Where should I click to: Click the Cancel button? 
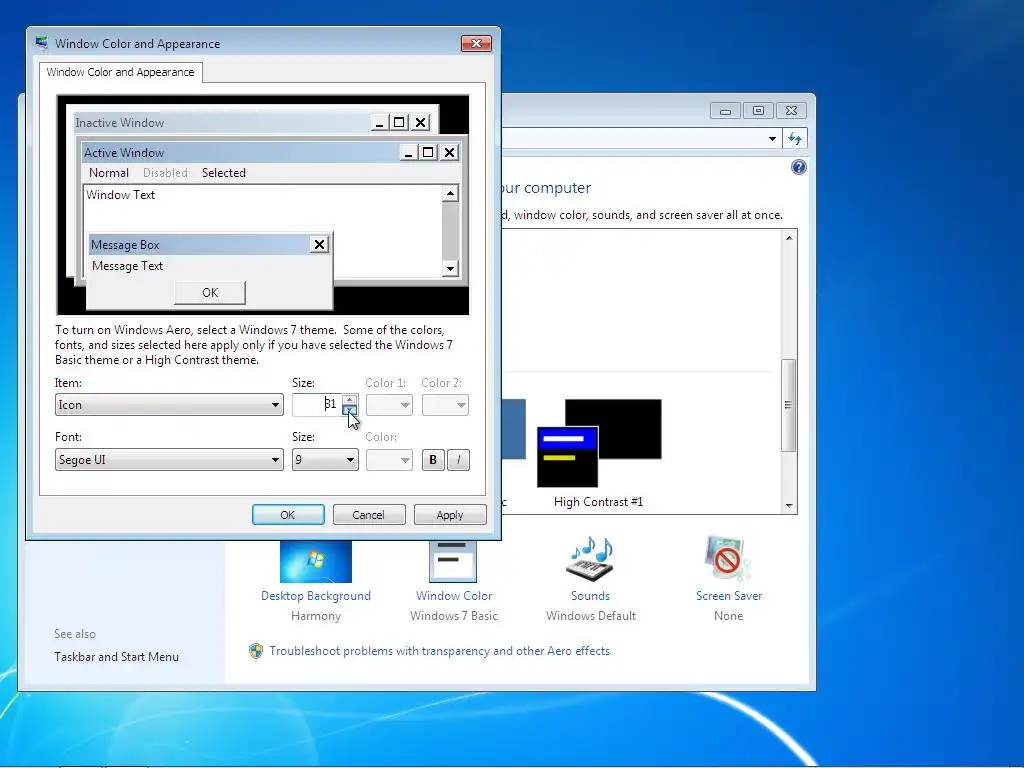click(369, 515)
